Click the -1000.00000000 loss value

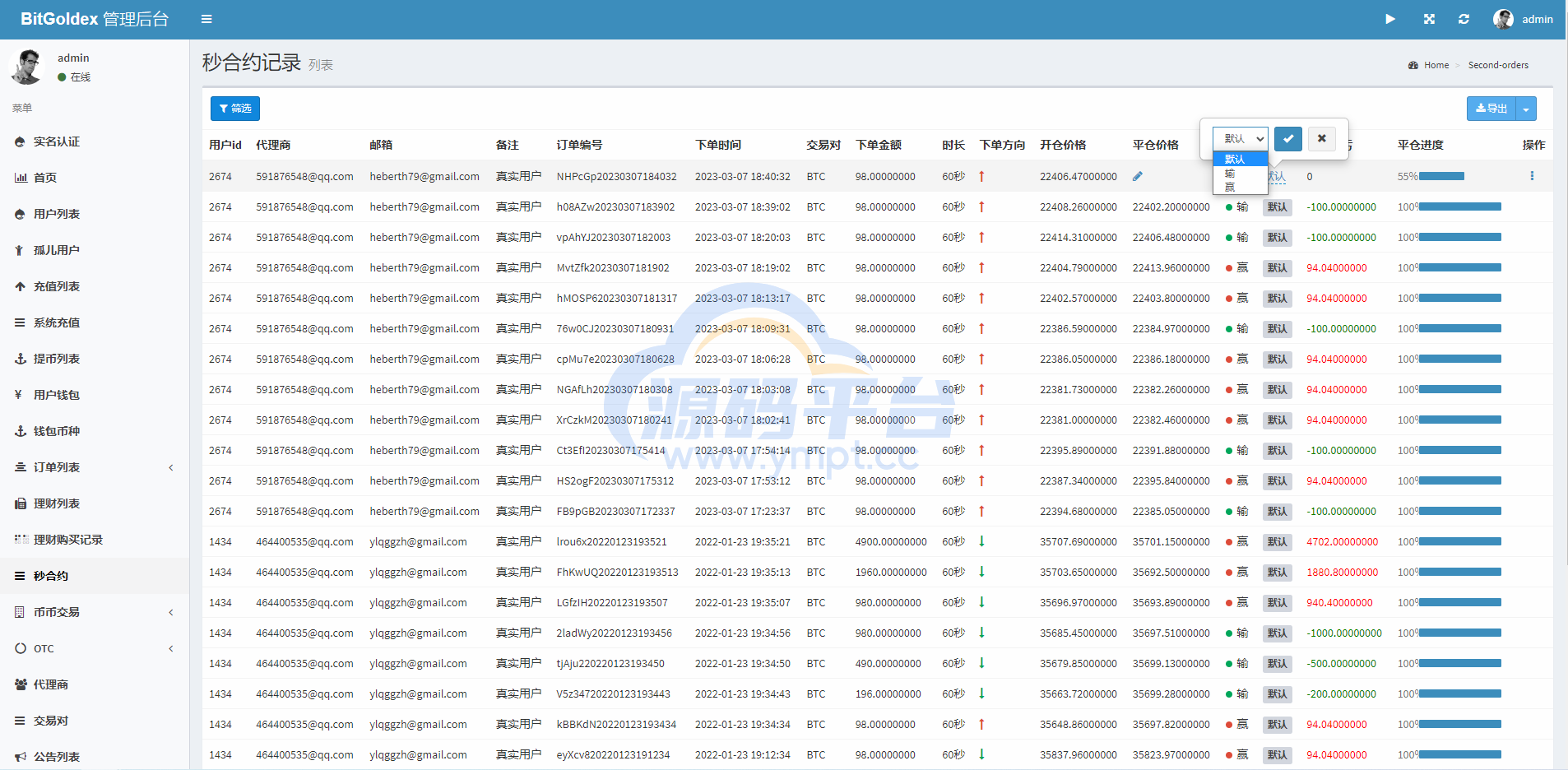point(1344,633)
